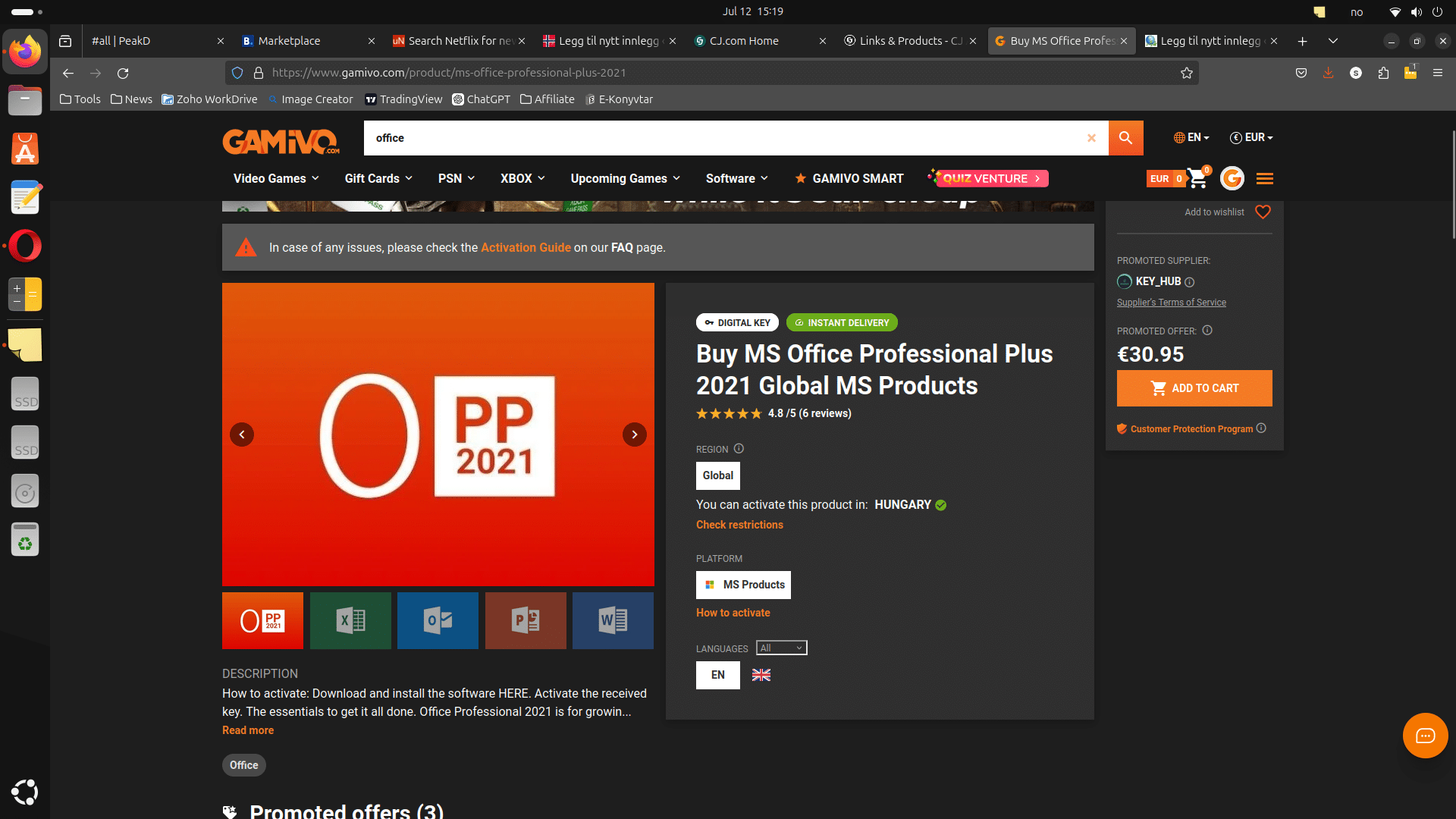1456x819 pixels.
Task: Click promoted offer info icon
Action: (1207, 331)
